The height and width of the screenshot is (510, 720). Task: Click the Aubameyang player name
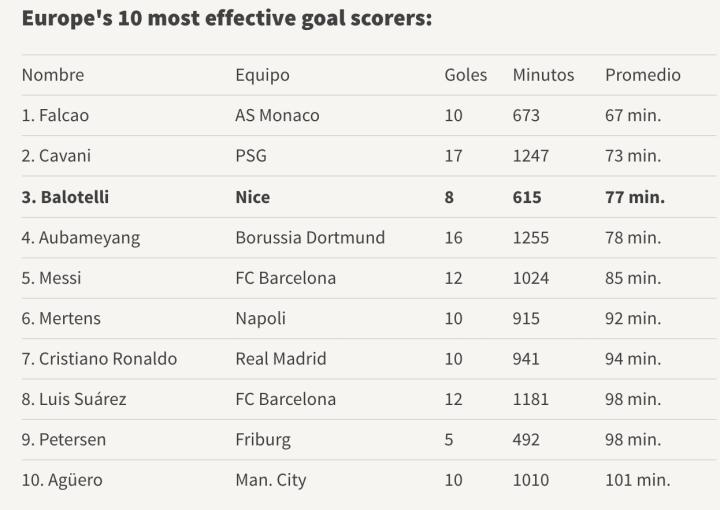80,238
